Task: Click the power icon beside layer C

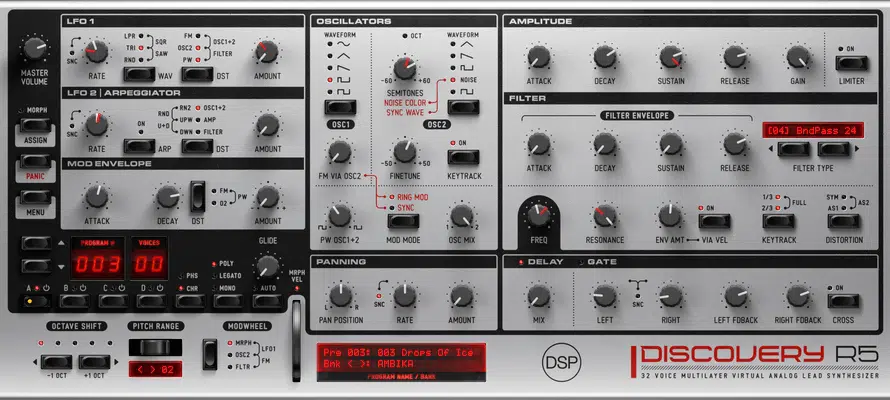Action: [x=121, y=288]
